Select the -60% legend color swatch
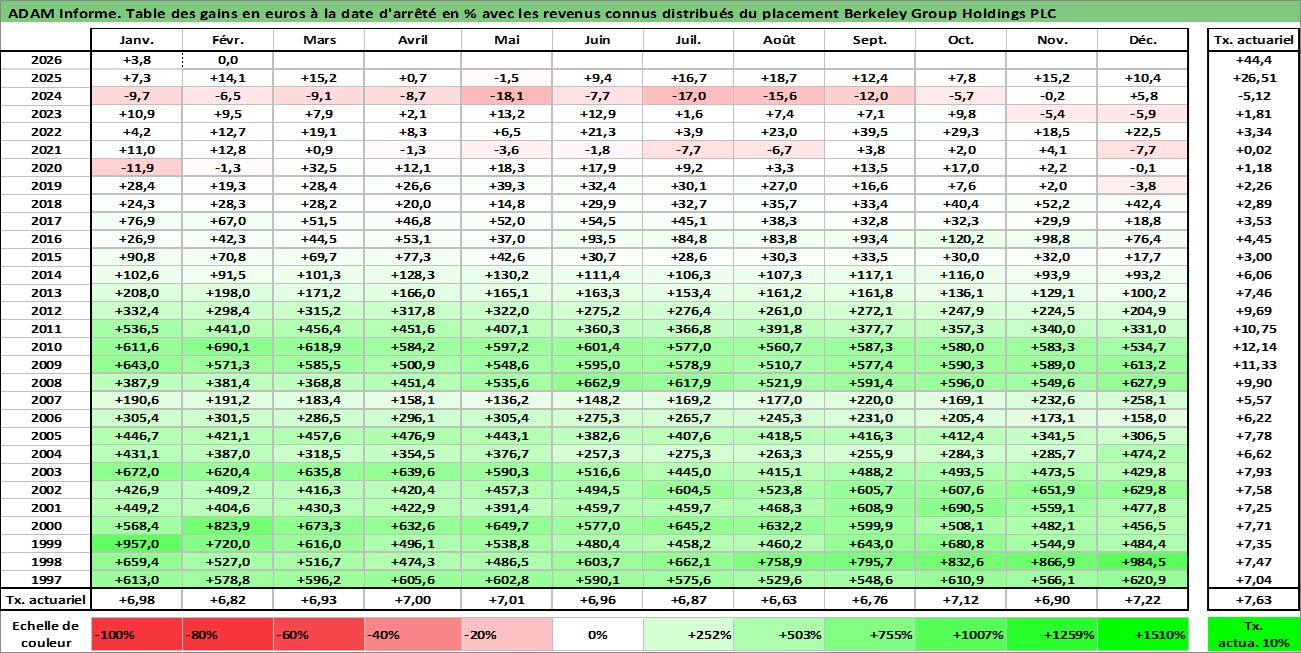1301x653 pixels. tap(318, 634)
